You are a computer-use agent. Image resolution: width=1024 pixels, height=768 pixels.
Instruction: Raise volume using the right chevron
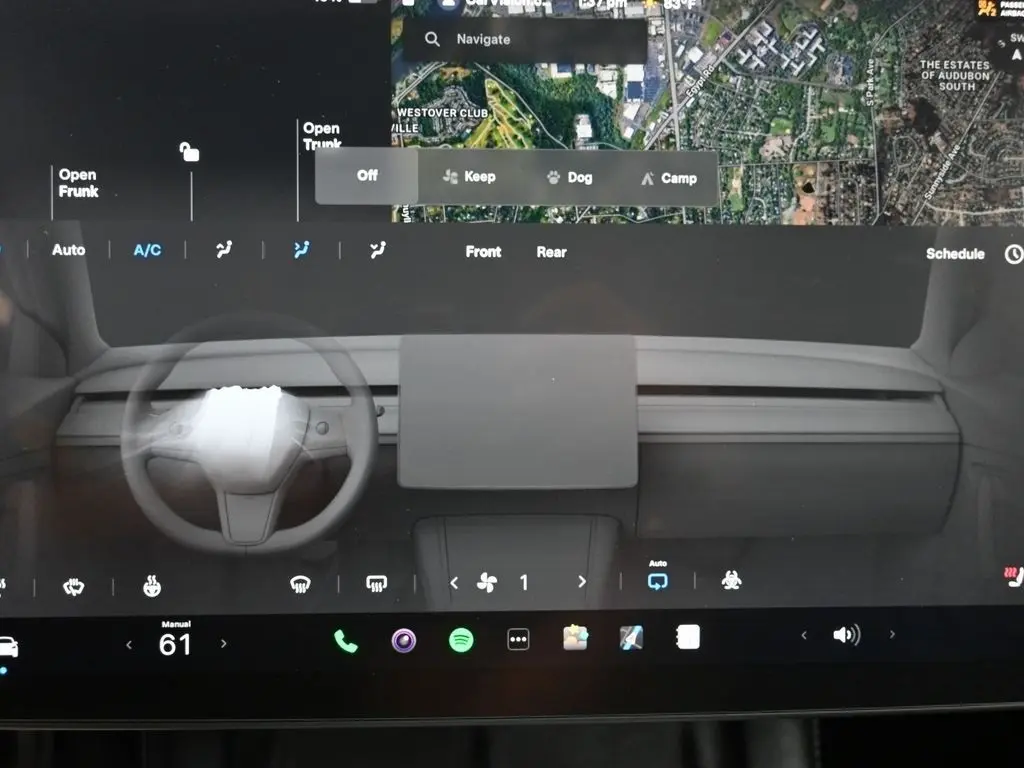[x=892, y=635]
